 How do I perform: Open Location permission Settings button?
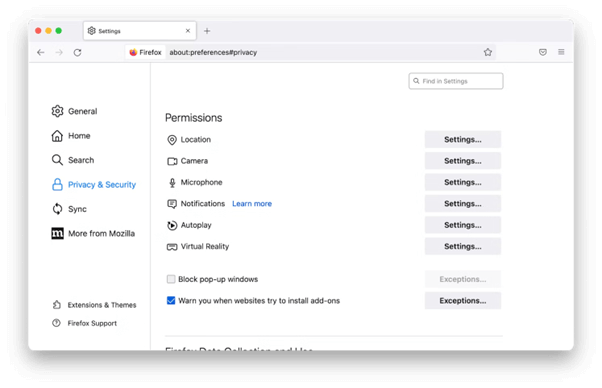tap(463, 139)
